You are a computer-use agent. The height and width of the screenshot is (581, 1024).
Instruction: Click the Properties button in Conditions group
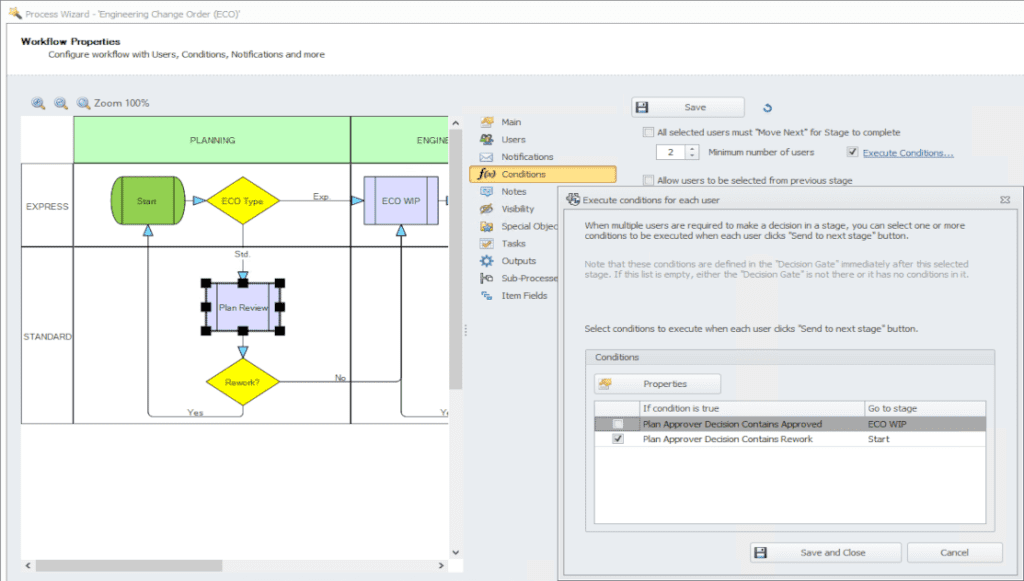tap(657, 384)
